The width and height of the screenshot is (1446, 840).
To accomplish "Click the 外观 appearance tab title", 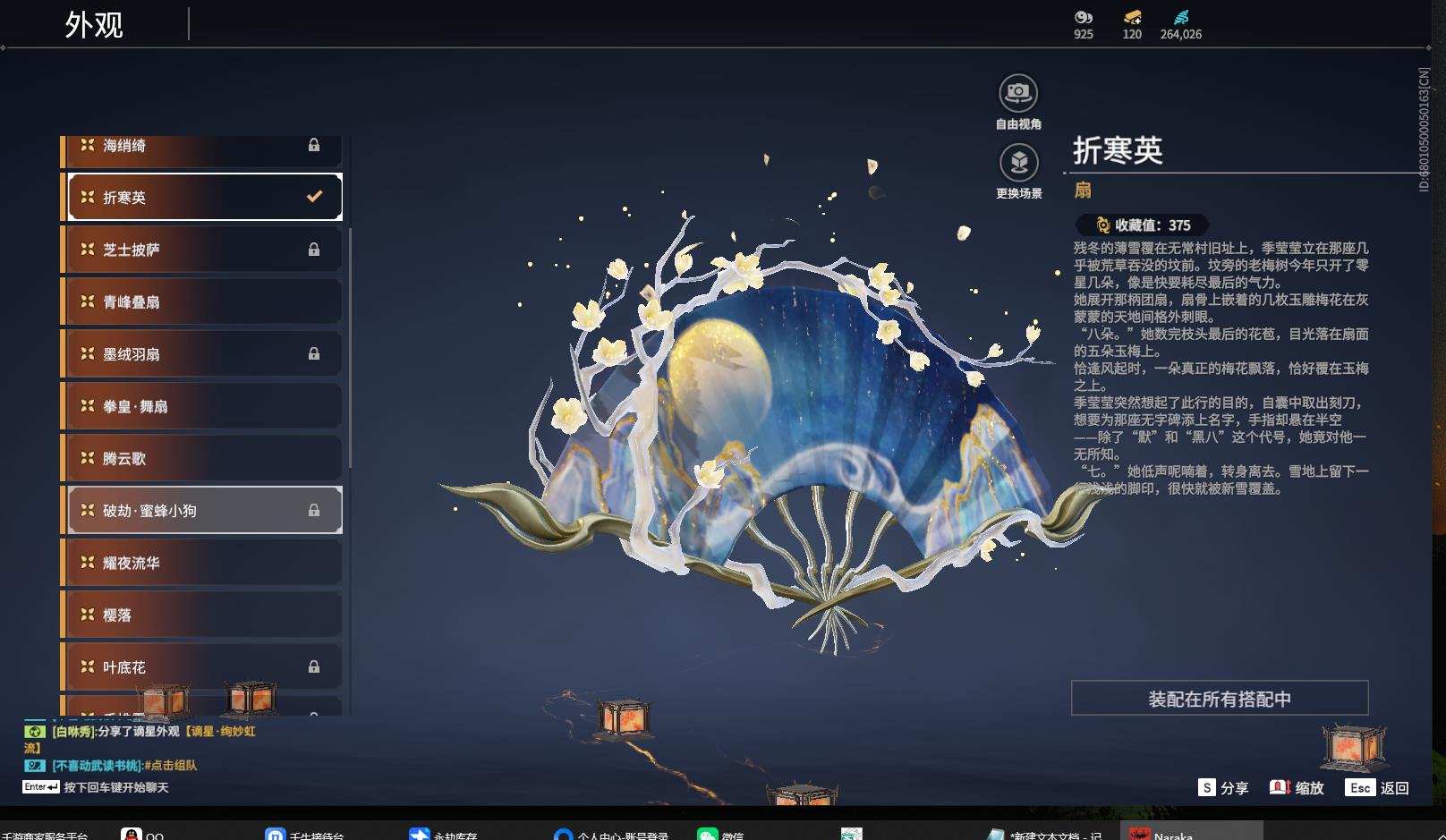I will coord(94,24).
